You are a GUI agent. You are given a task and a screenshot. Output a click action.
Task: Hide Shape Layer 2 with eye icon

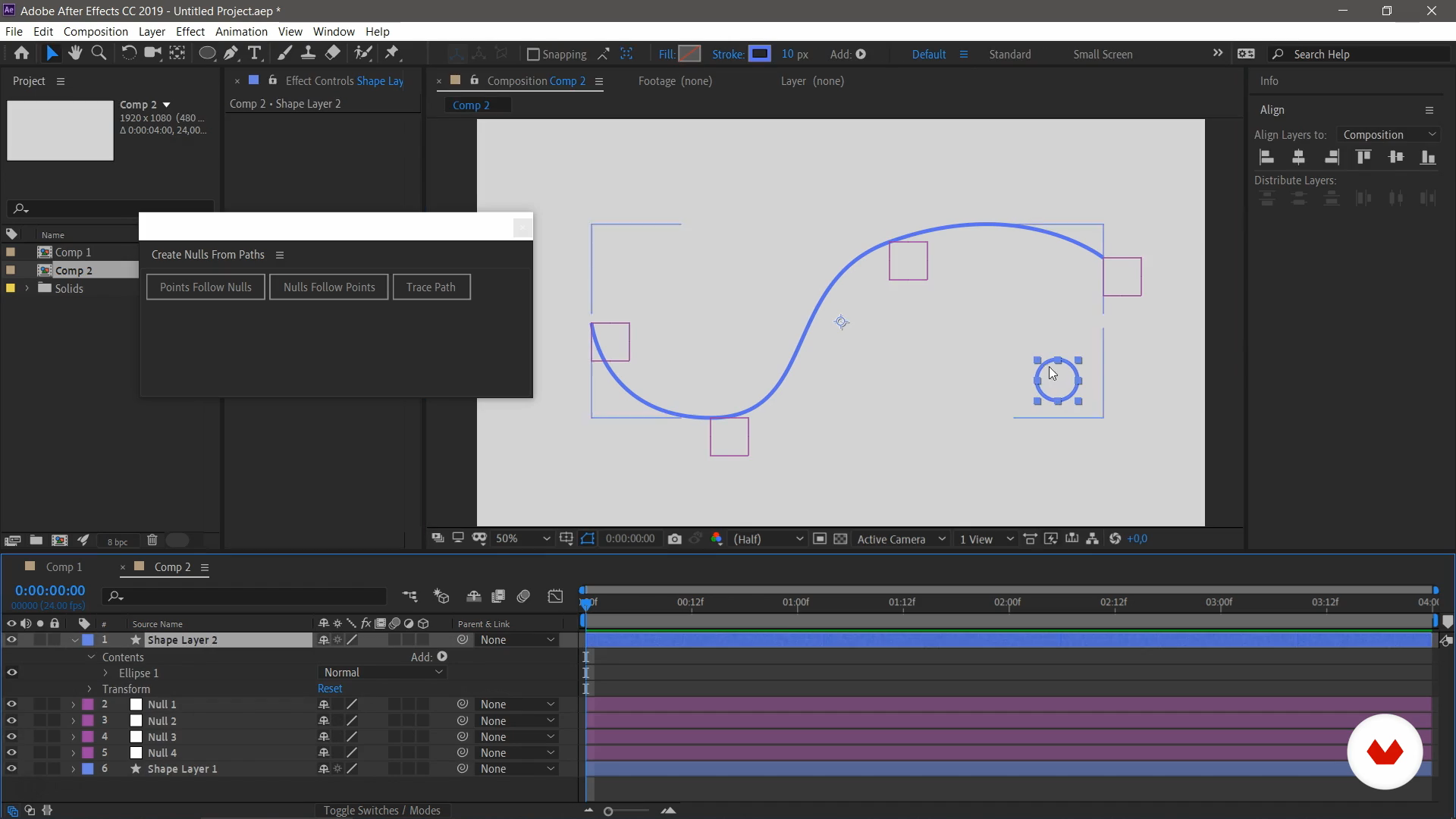coord(11,640)
